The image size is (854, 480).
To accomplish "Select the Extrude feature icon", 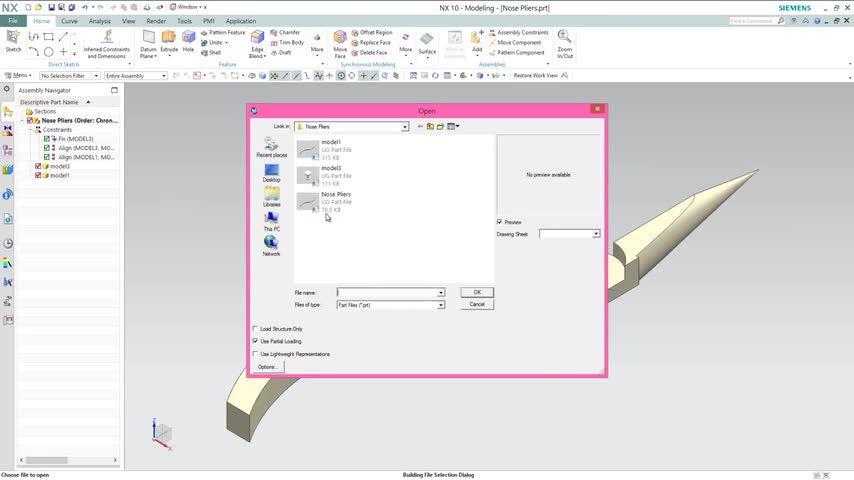I will pyautogui.click(x=169, y=41).
